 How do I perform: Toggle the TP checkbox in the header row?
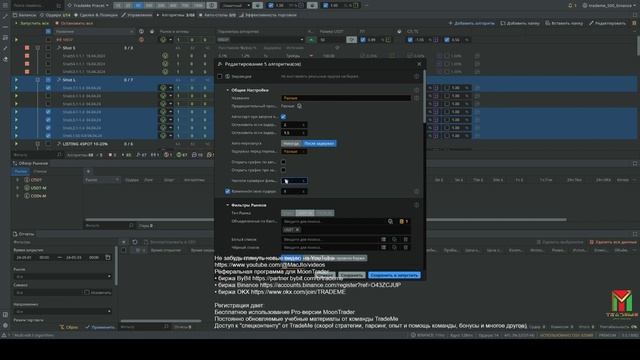(363, 40)
